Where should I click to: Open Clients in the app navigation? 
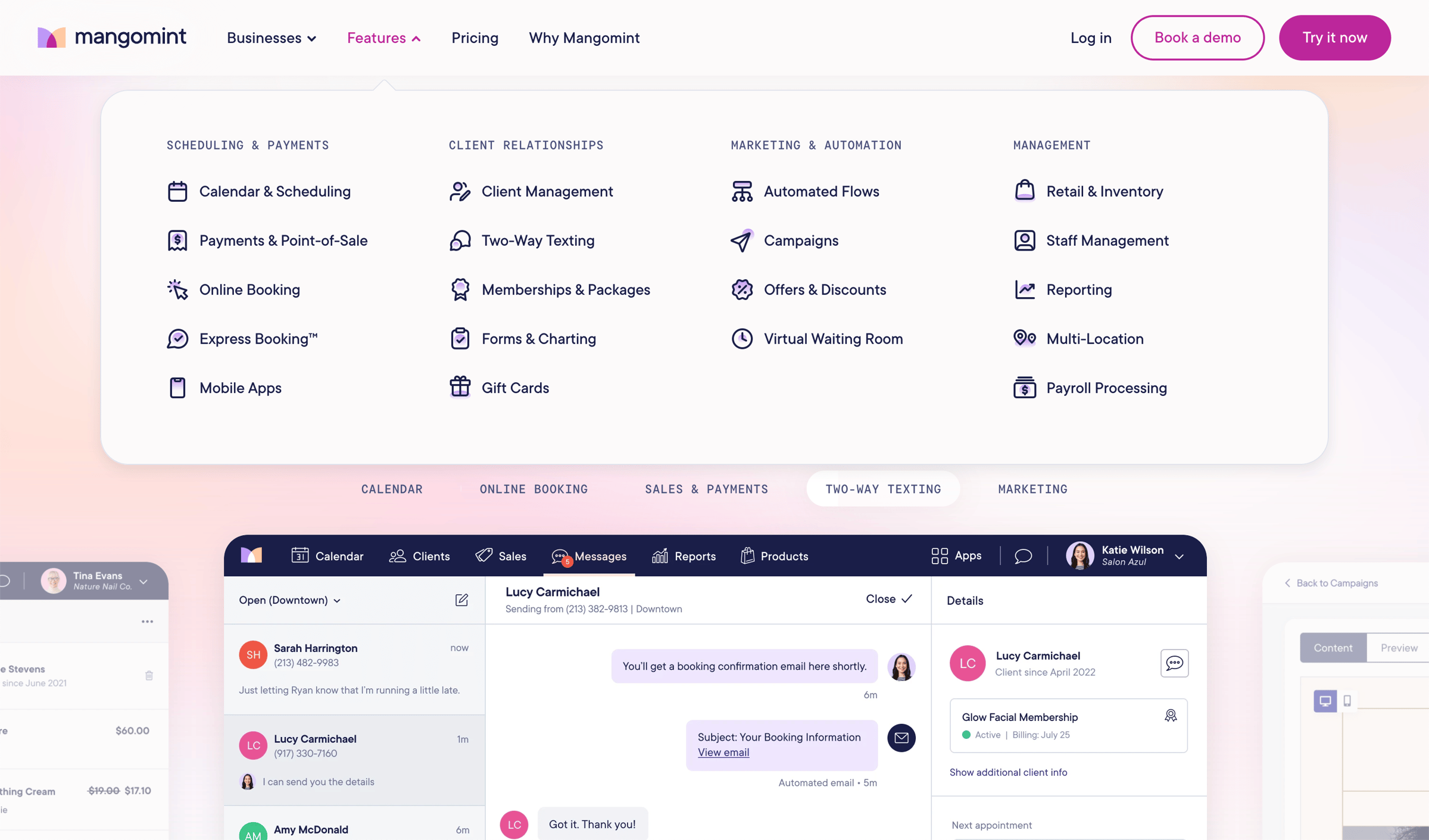(x=419, y=556)
